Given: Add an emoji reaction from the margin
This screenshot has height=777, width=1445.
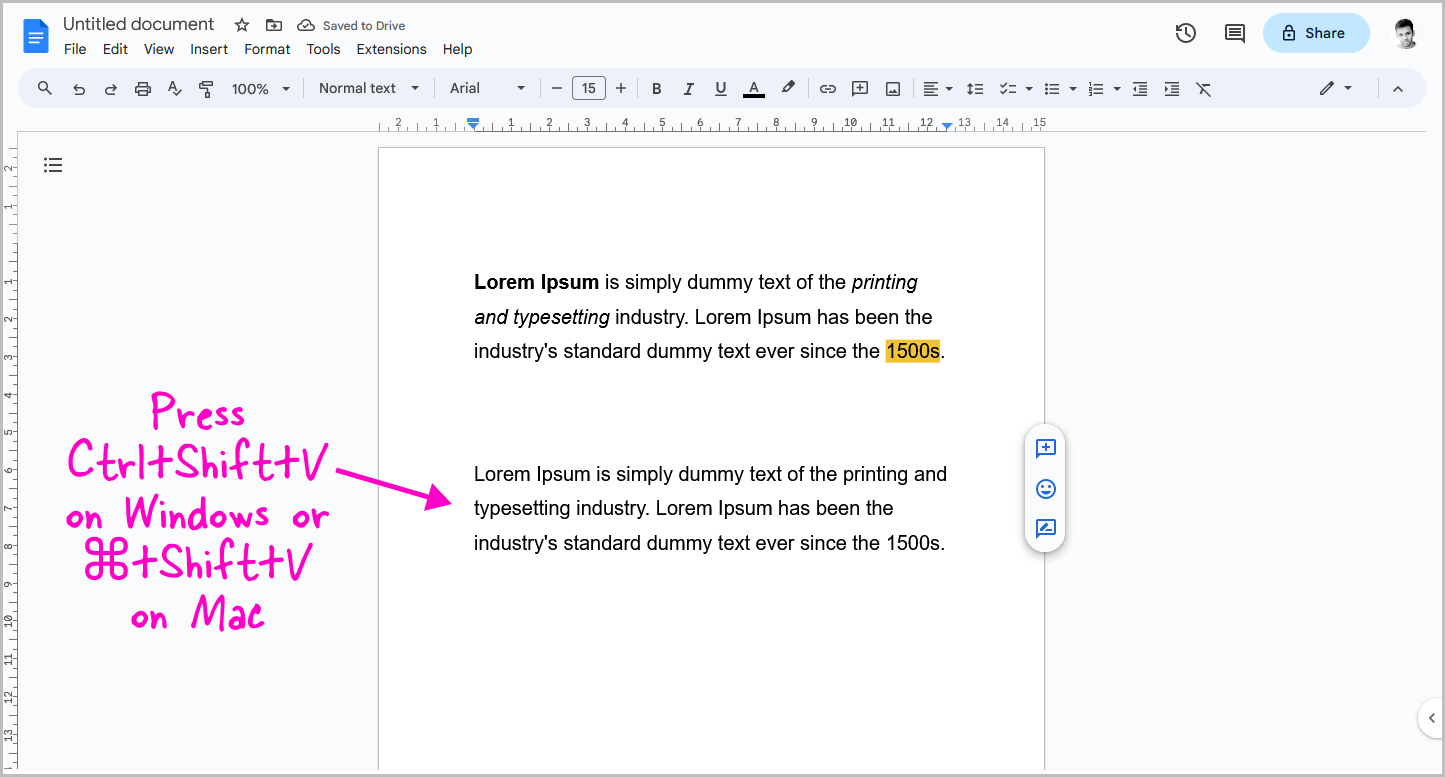Looking at the screenshot, I should tap(1045, 489).
